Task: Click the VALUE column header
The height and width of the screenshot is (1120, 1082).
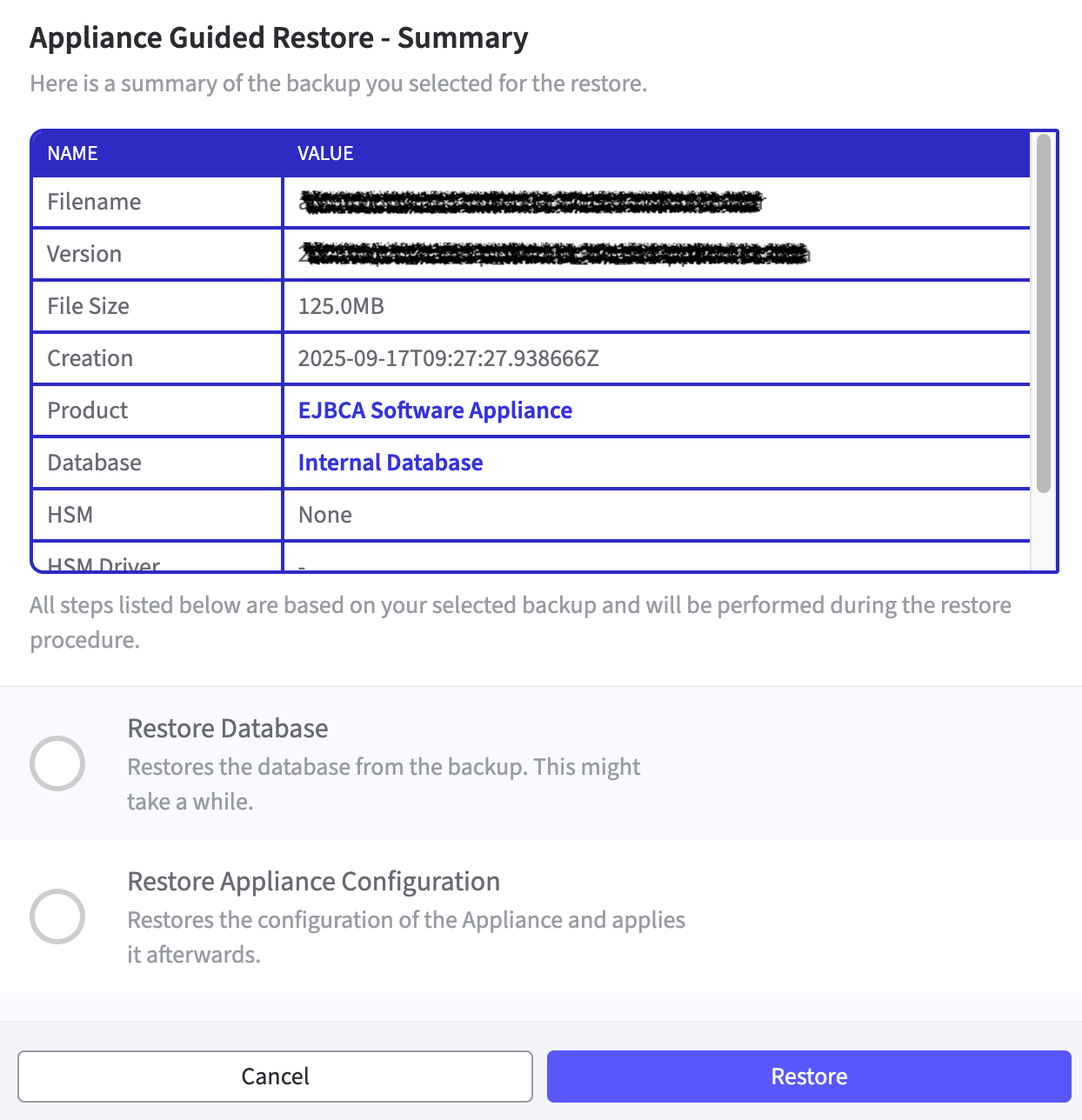Action: (x=325, y=153)
